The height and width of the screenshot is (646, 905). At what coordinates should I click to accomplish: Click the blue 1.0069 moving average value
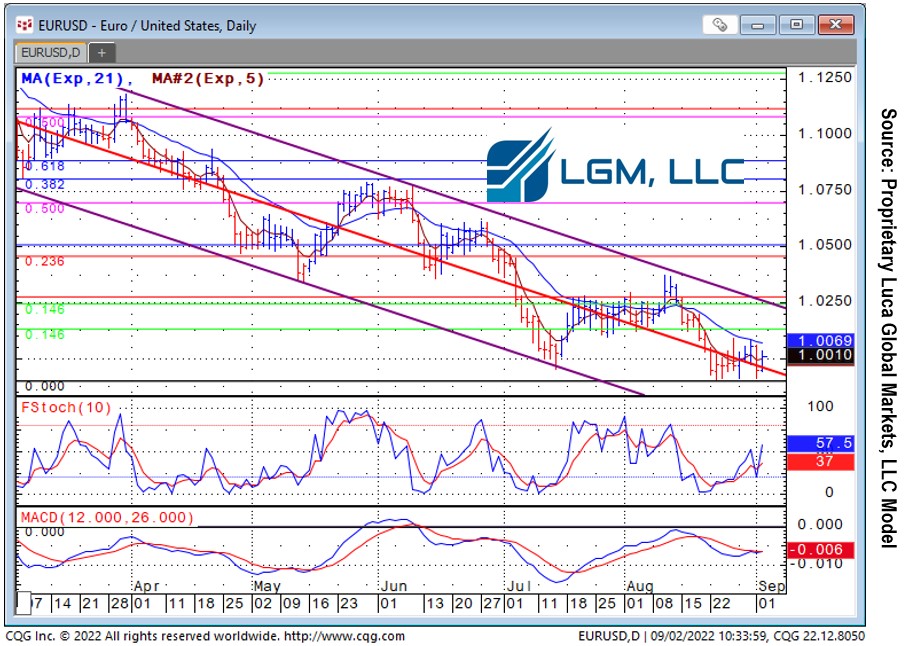click(820, 341)
